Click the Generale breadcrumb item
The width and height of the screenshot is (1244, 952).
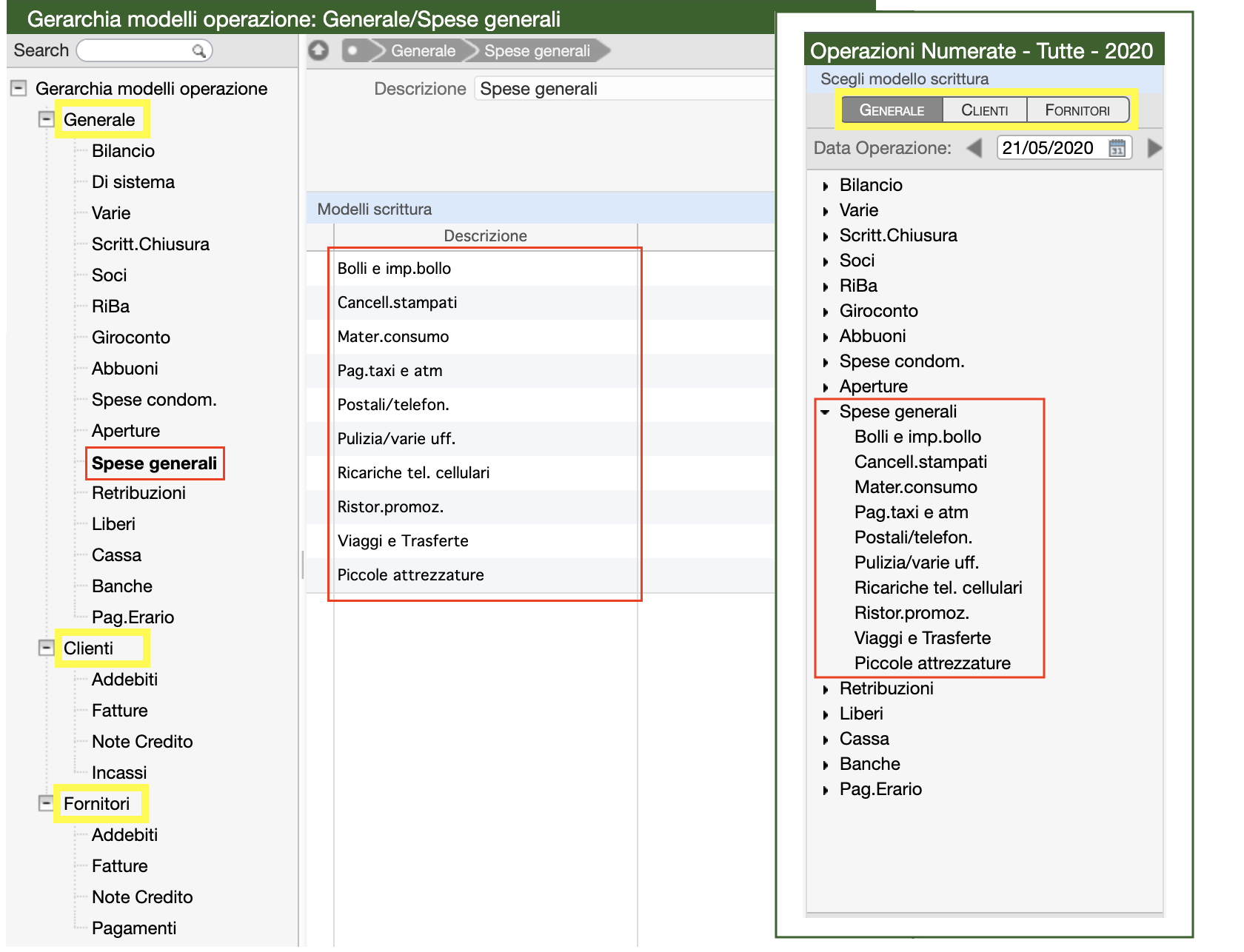click(x=424, y=50)
